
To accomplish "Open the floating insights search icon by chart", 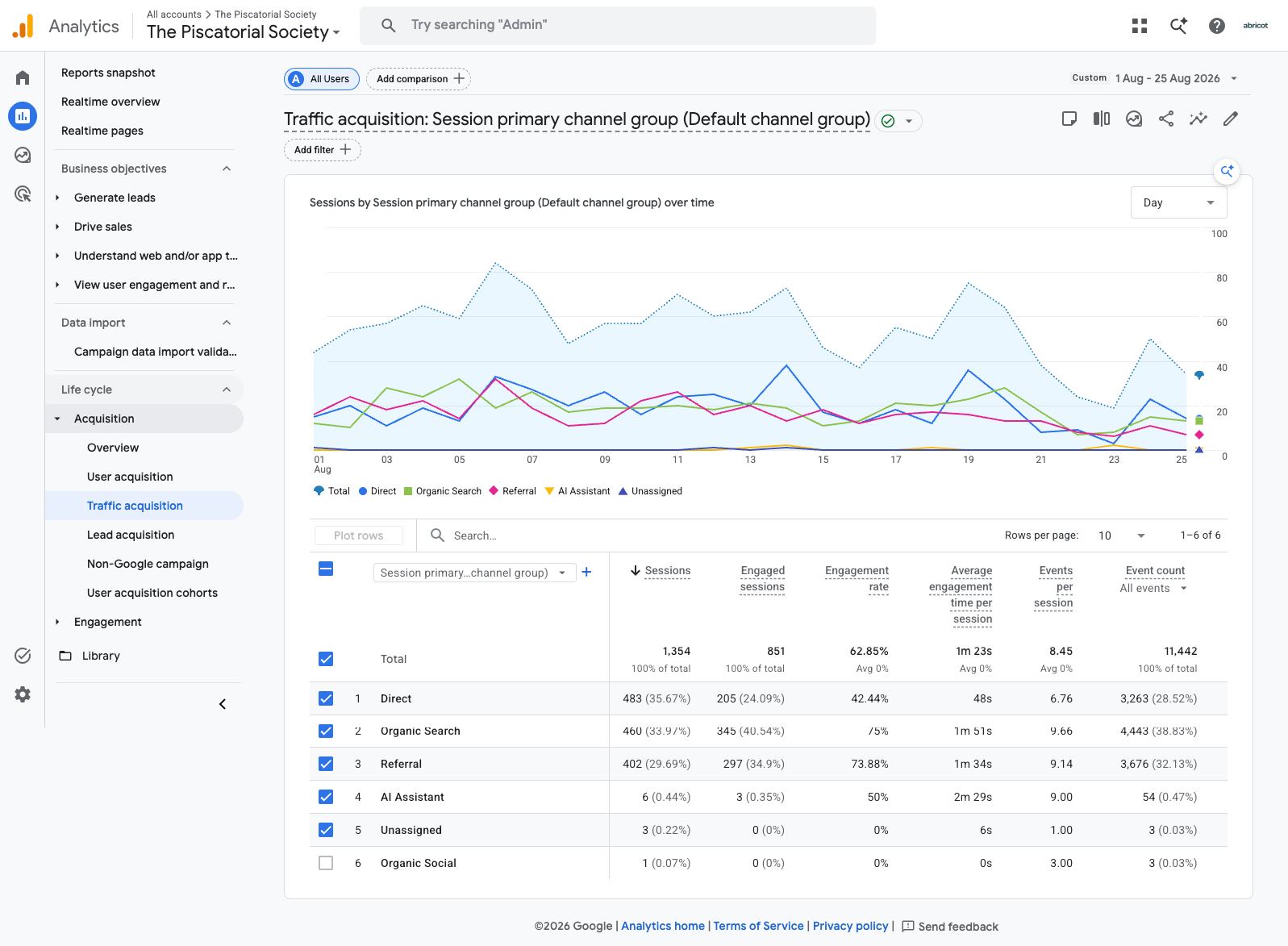I will click(x=1227, y=171).
